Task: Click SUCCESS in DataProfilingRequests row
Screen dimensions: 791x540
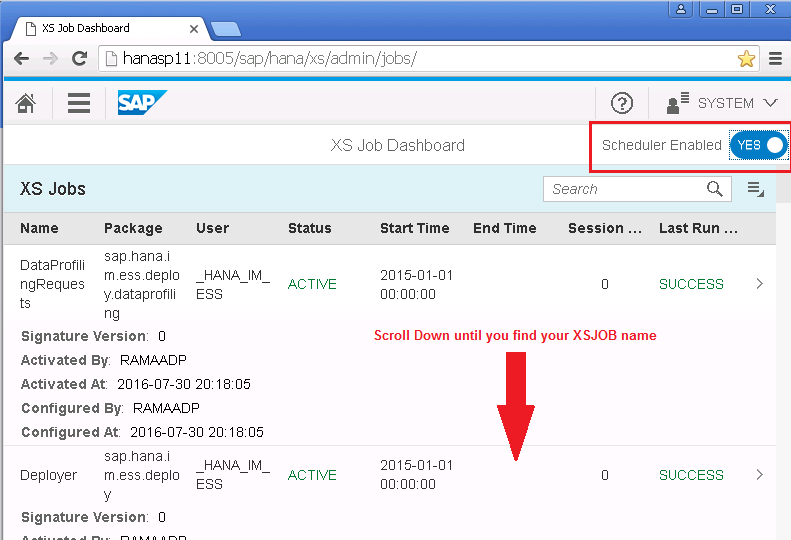Action: pyautogui.click(x=691, y=284)
